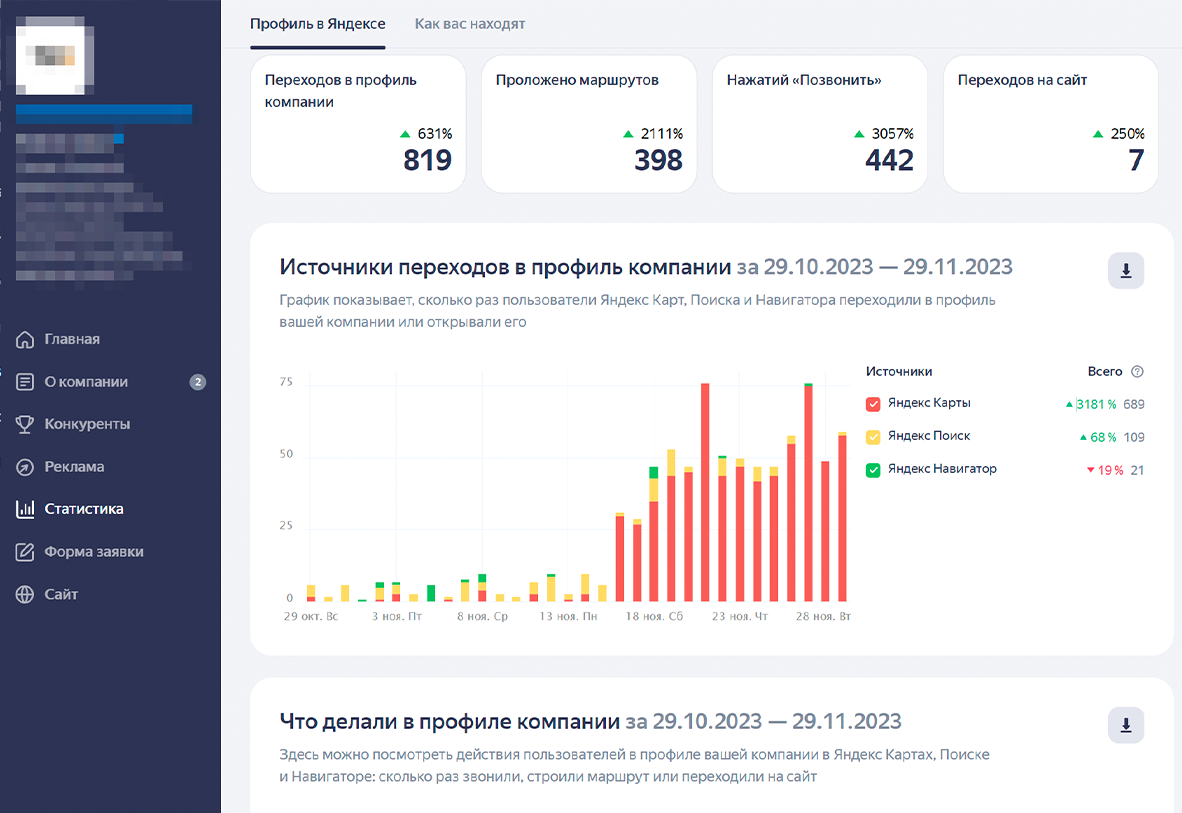This screenshot has height=813, width=1182.
Task: Click the Статистика bar chart icon
Action: (x=25, y=509)
